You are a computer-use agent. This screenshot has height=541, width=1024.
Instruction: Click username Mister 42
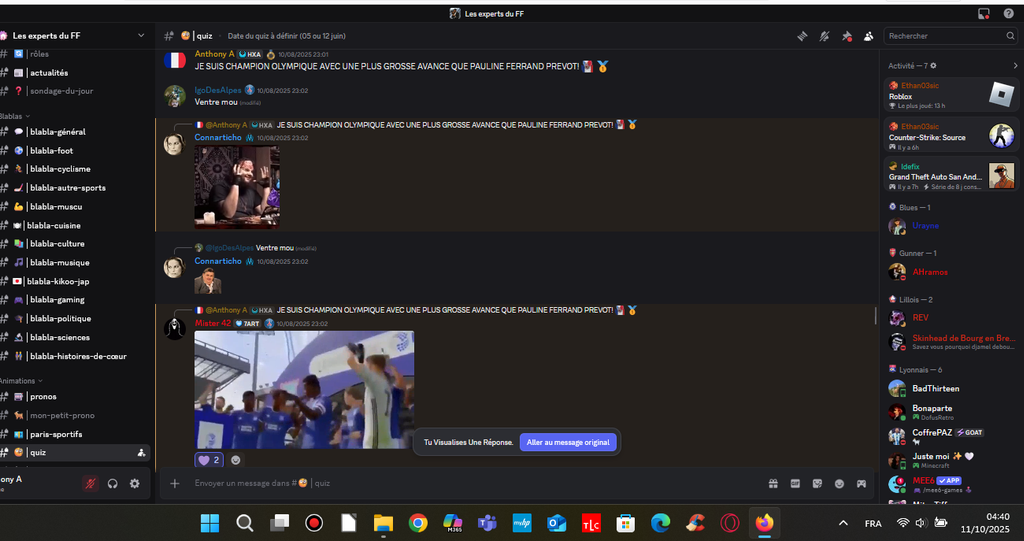pyautogui.click(x=212, y=323)
